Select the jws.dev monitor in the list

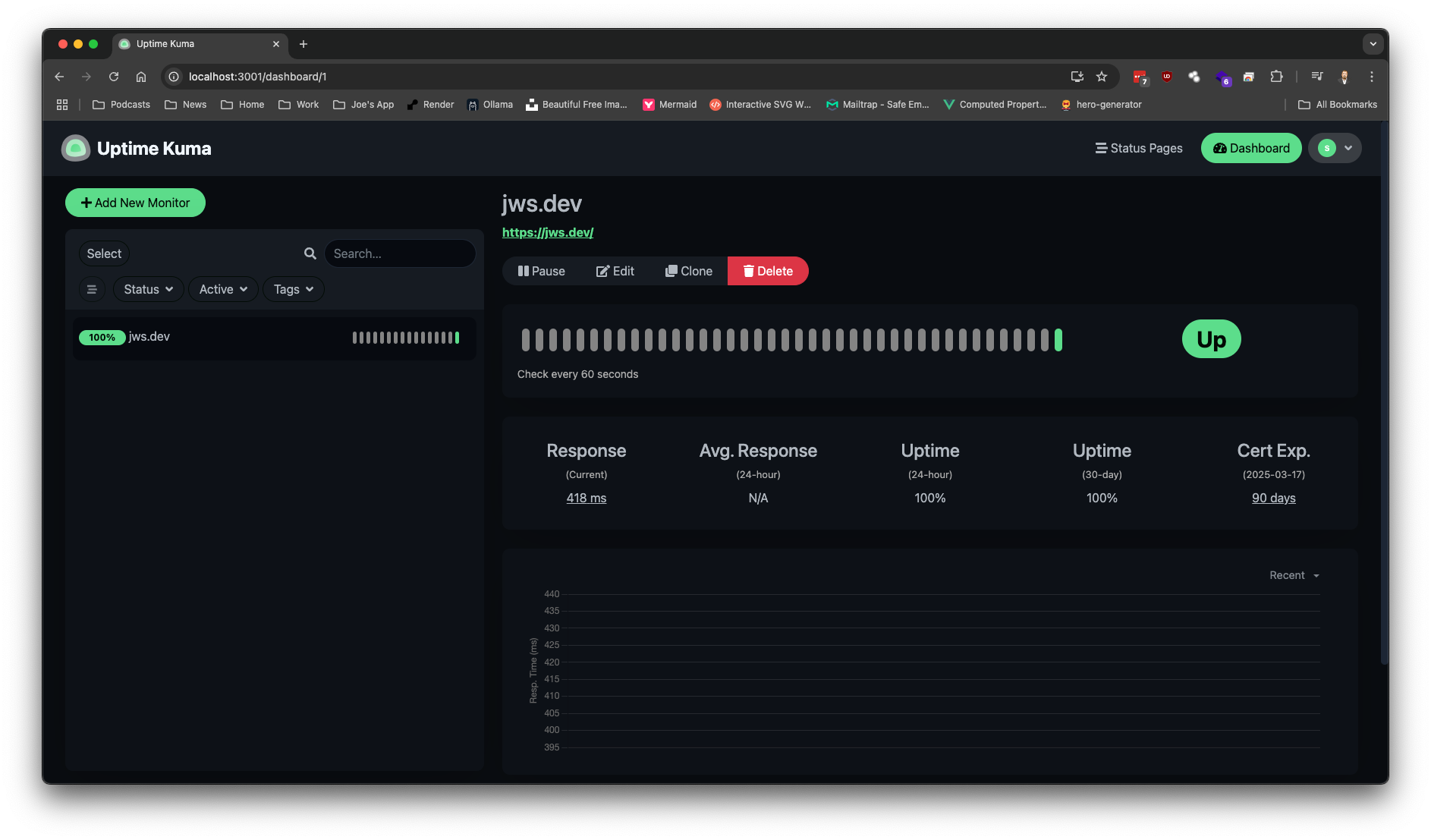[275, 338]
